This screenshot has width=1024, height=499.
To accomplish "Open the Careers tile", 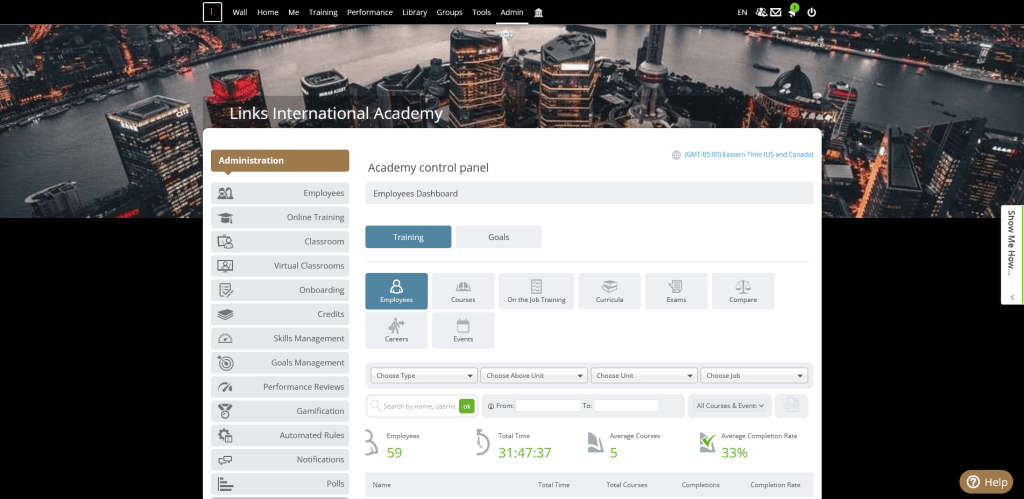I will 396,330.
